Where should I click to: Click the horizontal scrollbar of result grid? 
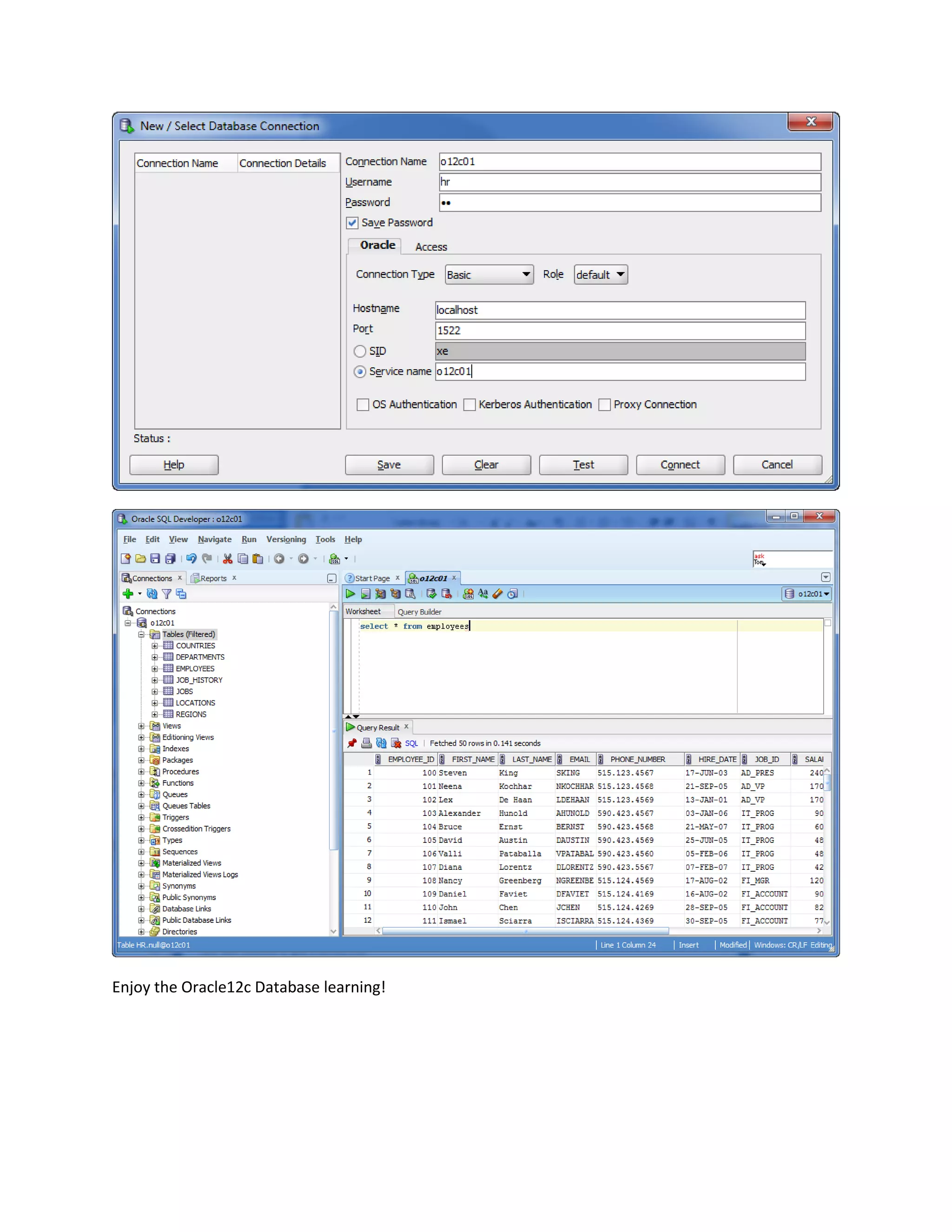pyautogui.click(x=525, y=931)
